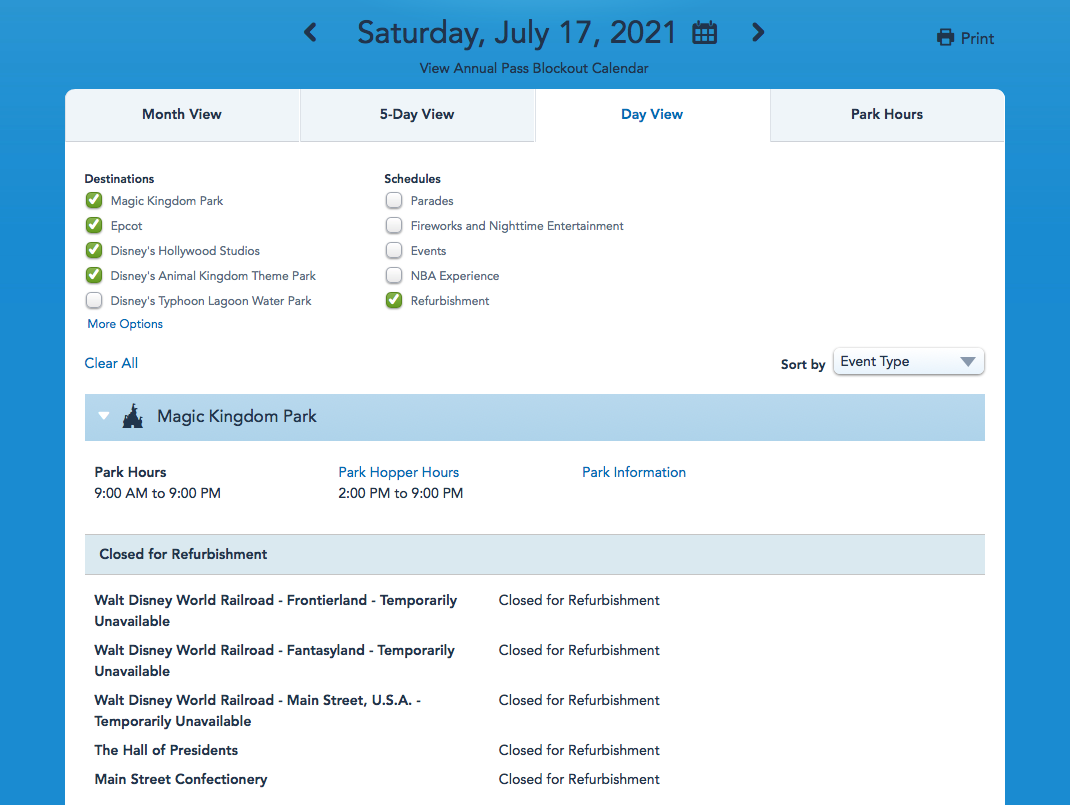Disable the Refurbishment schedule checkbox
Screen dimensions: 1070x805
[x=394, y=301]
